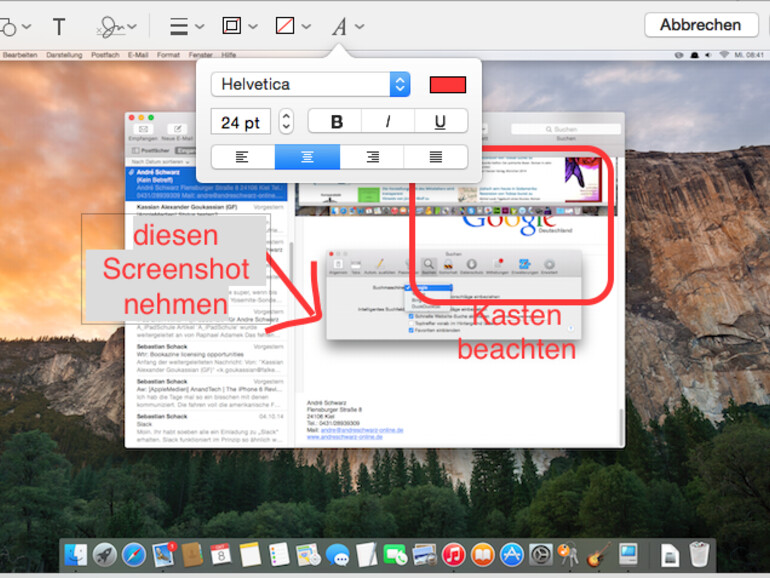Open the Fenster menu
The image size is (770, 578).
pos(200,55)
